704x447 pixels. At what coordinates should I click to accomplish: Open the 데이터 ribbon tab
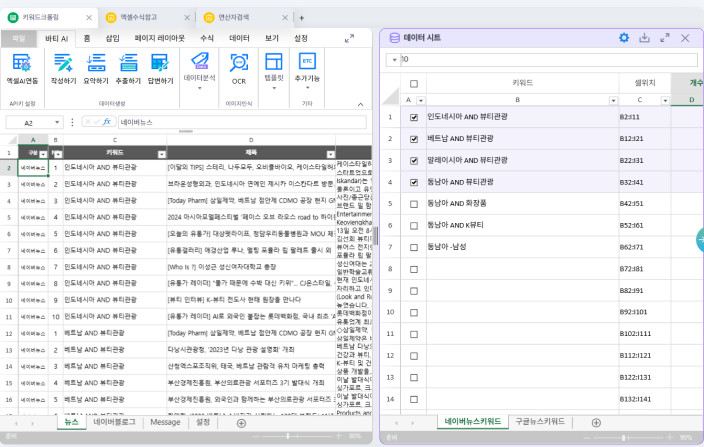239,39
